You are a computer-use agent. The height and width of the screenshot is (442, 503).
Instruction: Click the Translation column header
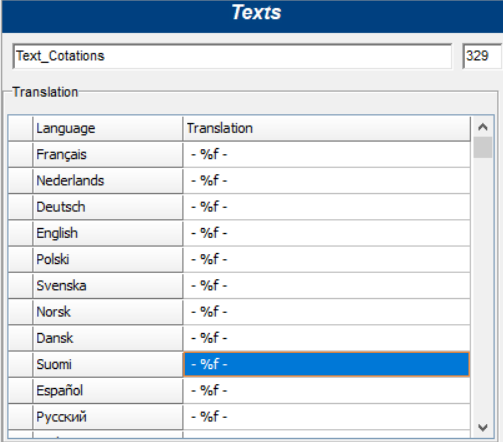pos(327,128)
